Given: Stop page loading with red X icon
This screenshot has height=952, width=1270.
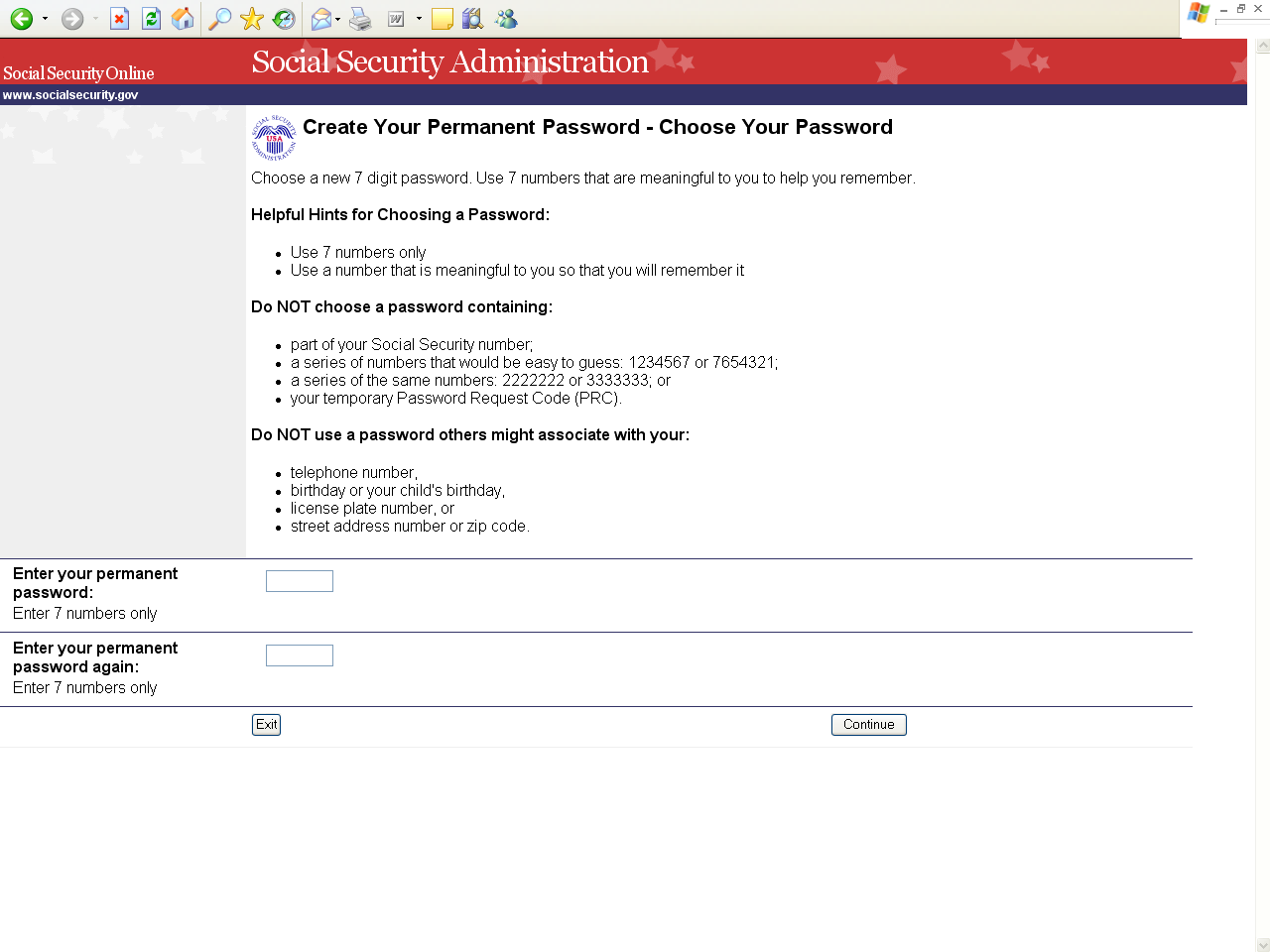Looking at the screenshot, I should 119,19.
